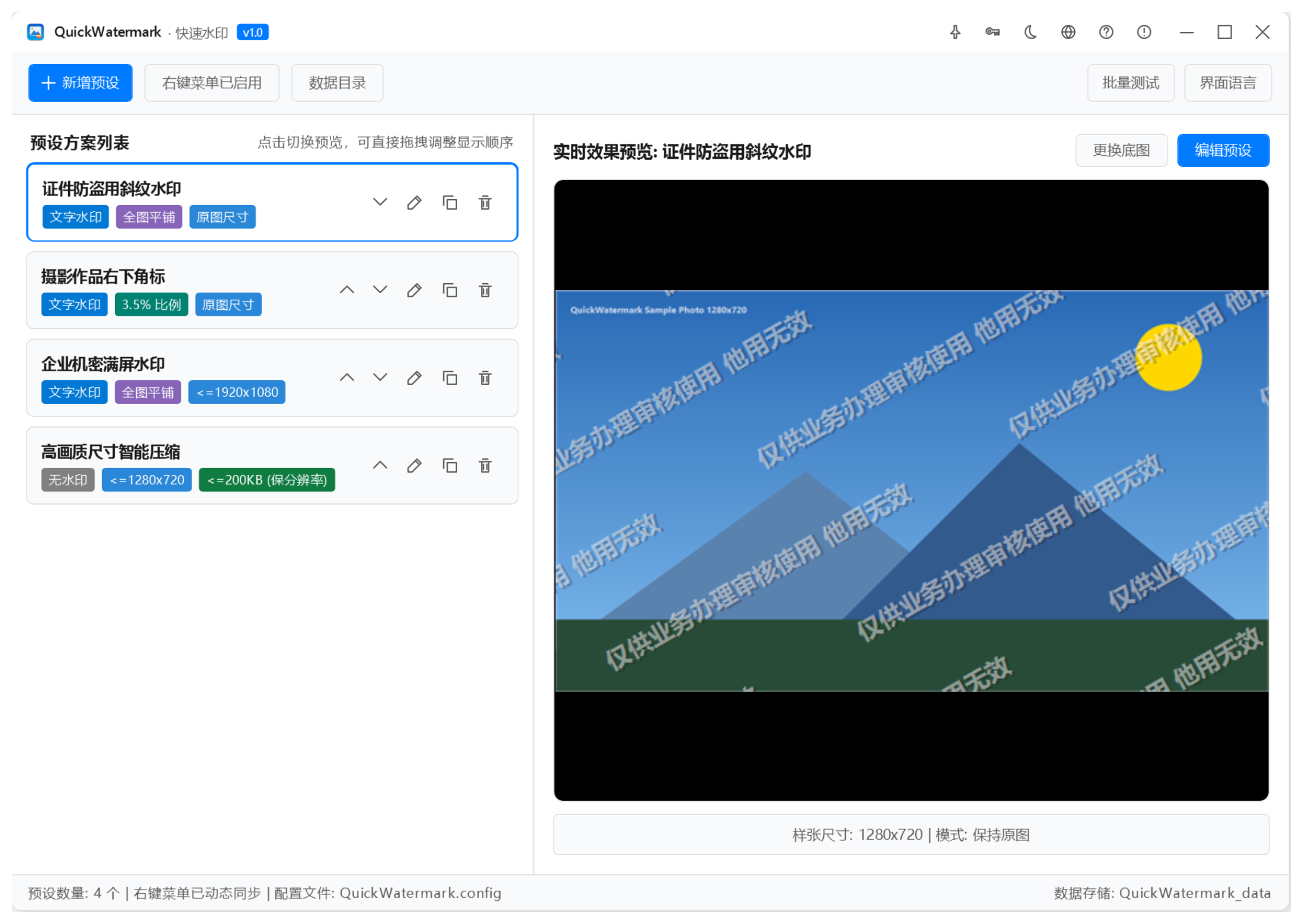Open the about info icon

tap(1144, 32)
